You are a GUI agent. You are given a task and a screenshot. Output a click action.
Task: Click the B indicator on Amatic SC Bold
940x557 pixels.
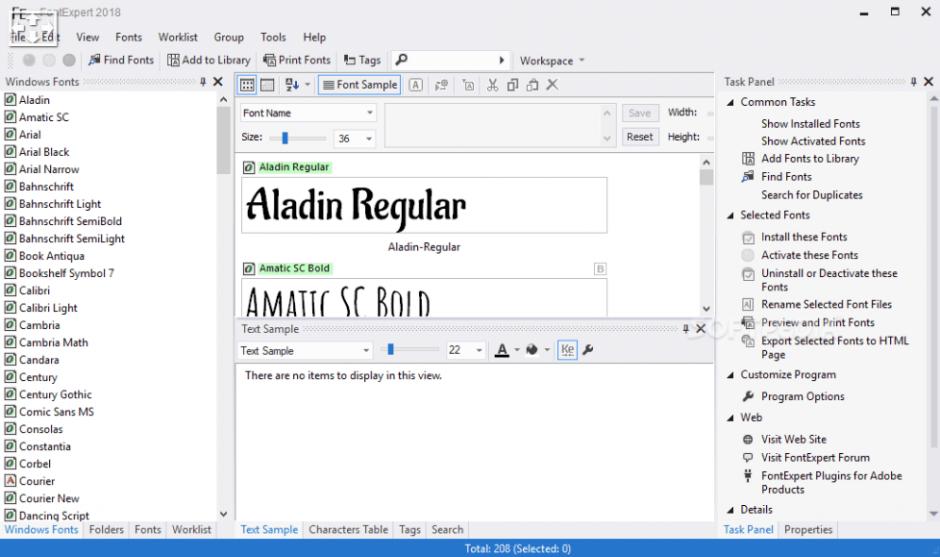click(599, 269)
